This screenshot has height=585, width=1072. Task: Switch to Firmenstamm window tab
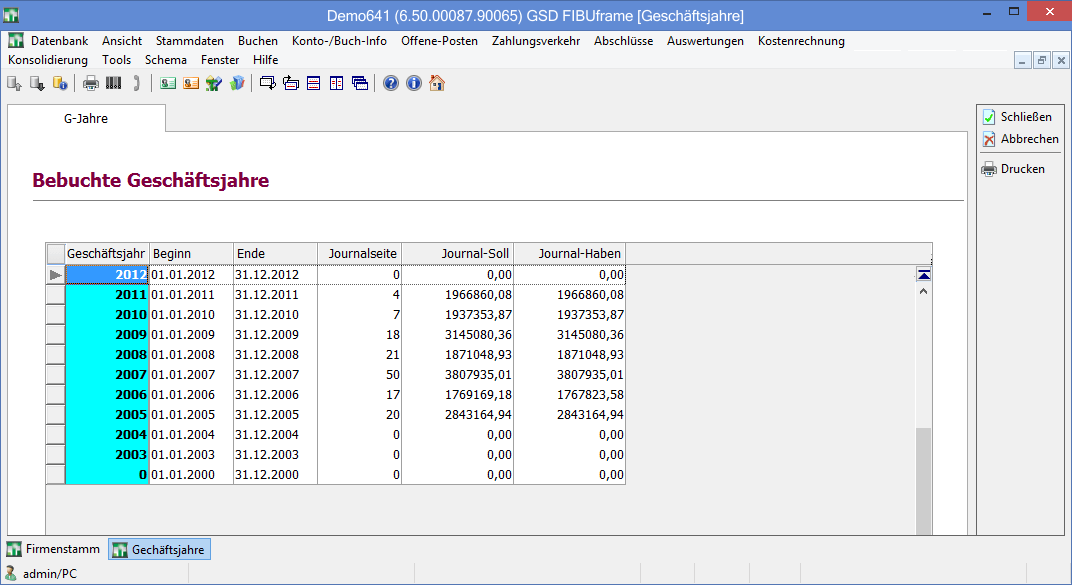click(x=53, y=549)
